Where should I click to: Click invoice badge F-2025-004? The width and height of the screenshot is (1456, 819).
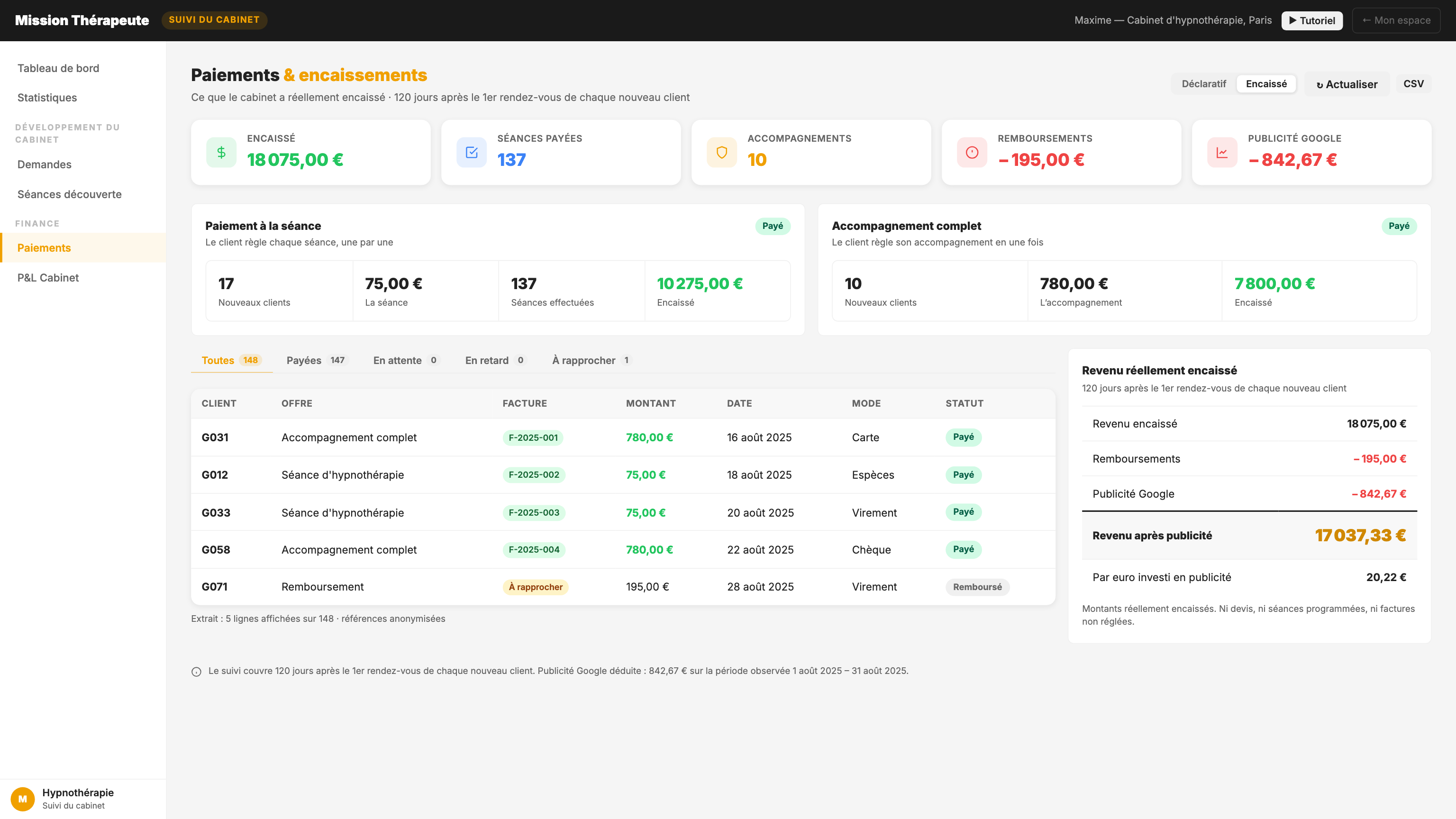(x=534, y=549)
